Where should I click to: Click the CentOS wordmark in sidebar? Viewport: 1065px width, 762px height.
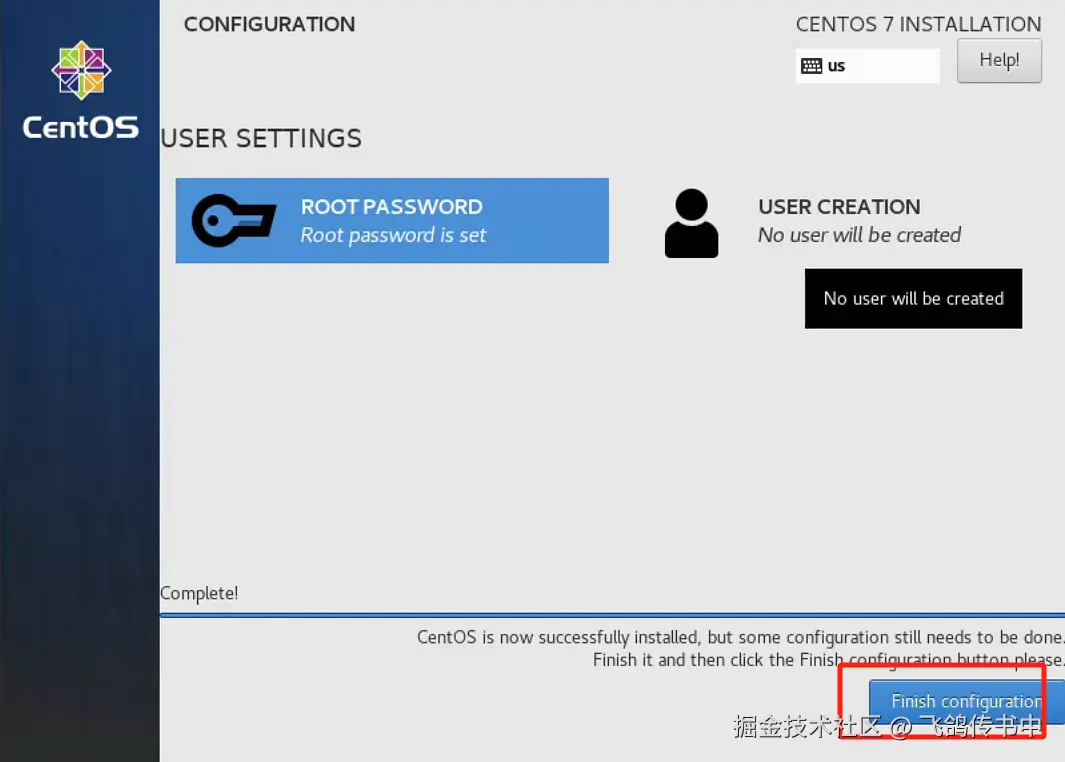81,127
